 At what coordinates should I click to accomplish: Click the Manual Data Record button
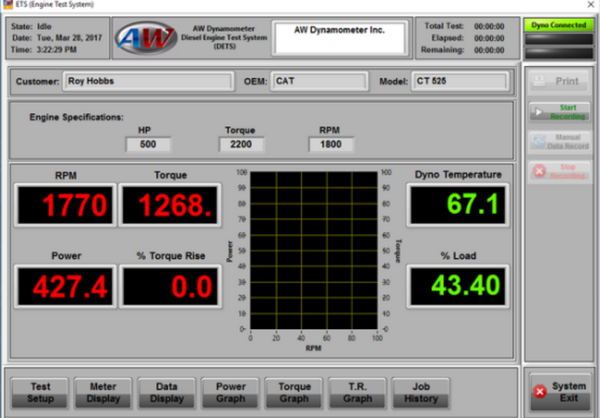coord(558,142)
